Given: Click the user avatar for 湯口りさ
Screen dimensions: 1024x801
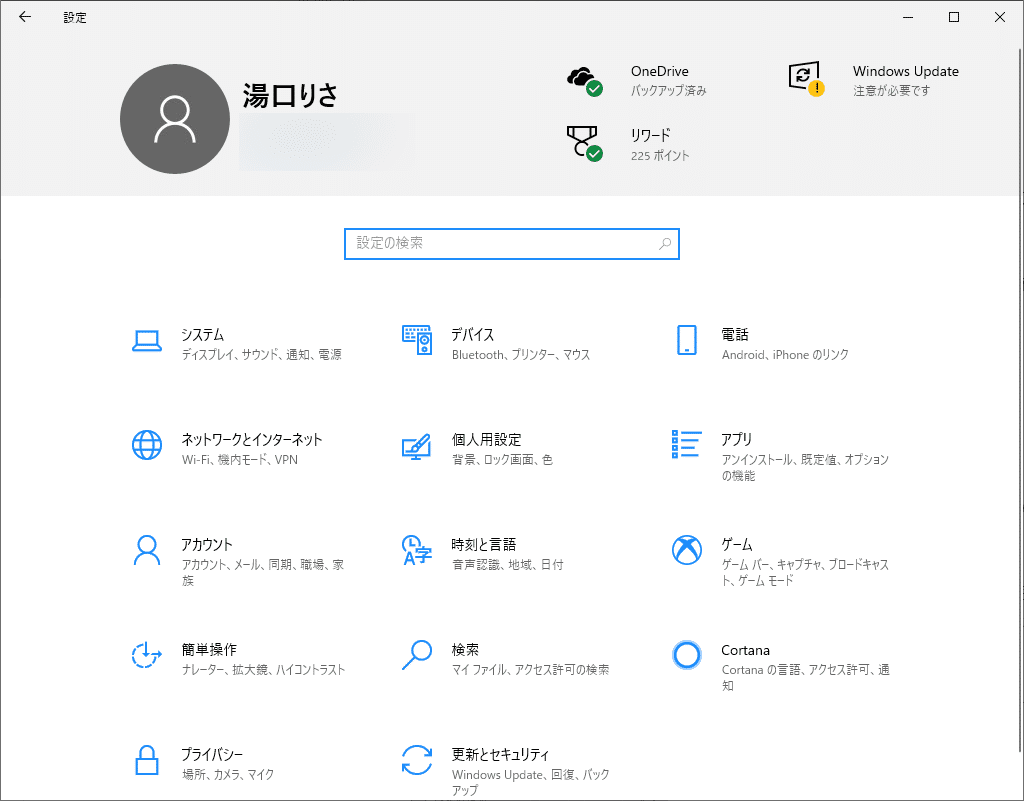Looking at the screenshot, I should 175,118.
